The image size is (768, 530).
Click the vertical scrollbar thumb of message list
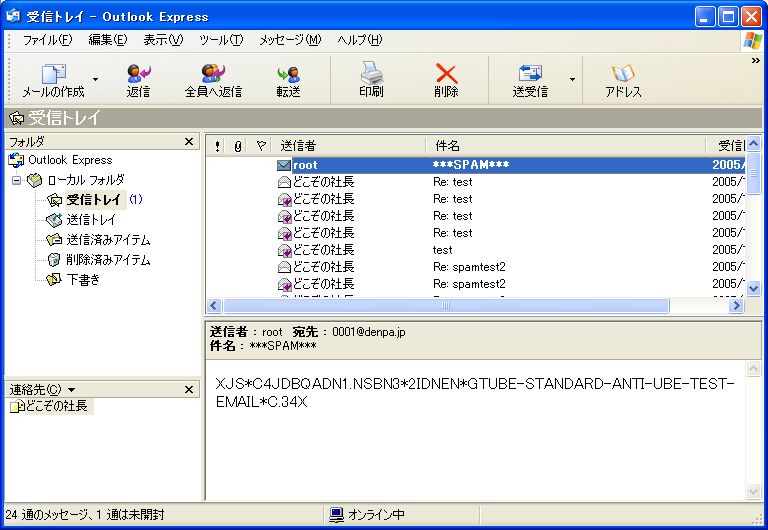point(753,173)
